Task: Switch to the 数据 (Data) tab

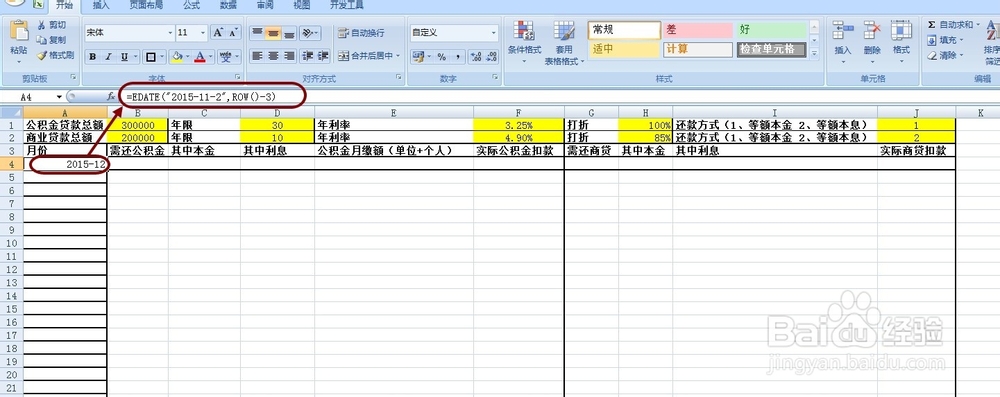Action: point(228,6)
